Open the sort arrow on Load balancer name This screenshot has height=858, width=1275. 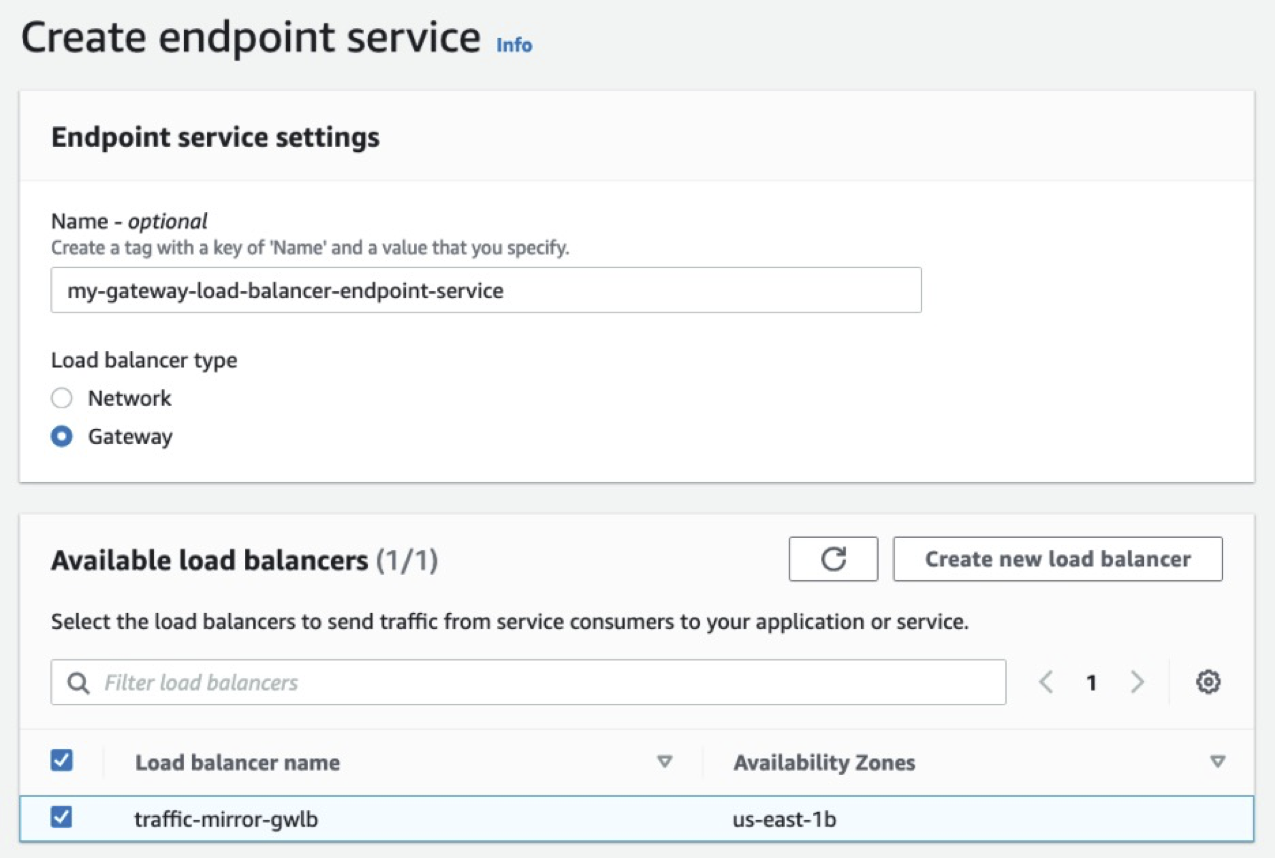pos(664,762)
